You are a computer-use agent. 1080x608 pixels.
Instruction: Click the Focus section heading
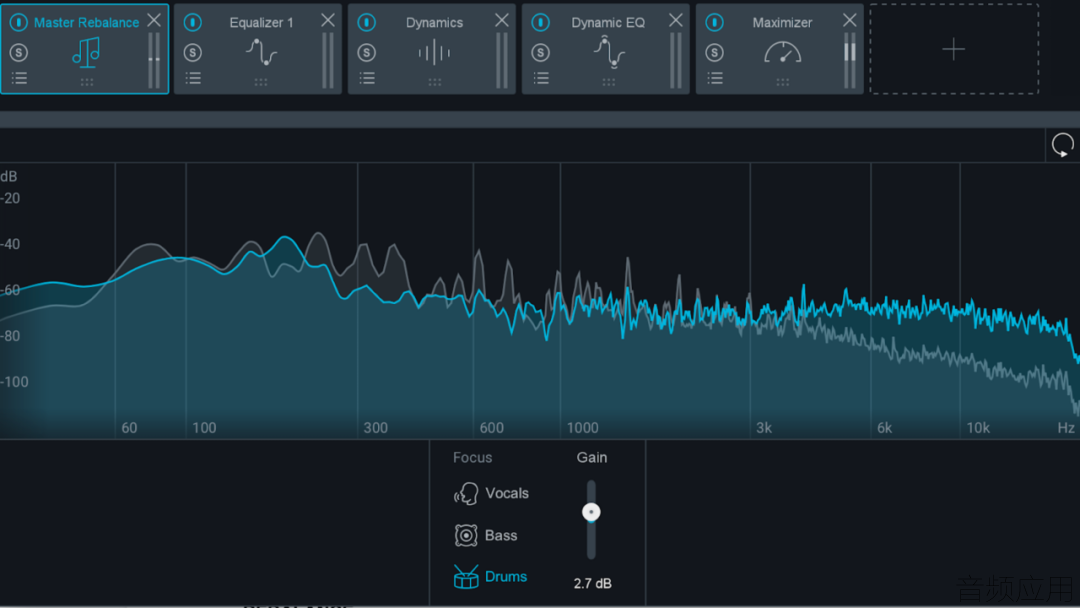pos(472,457)
